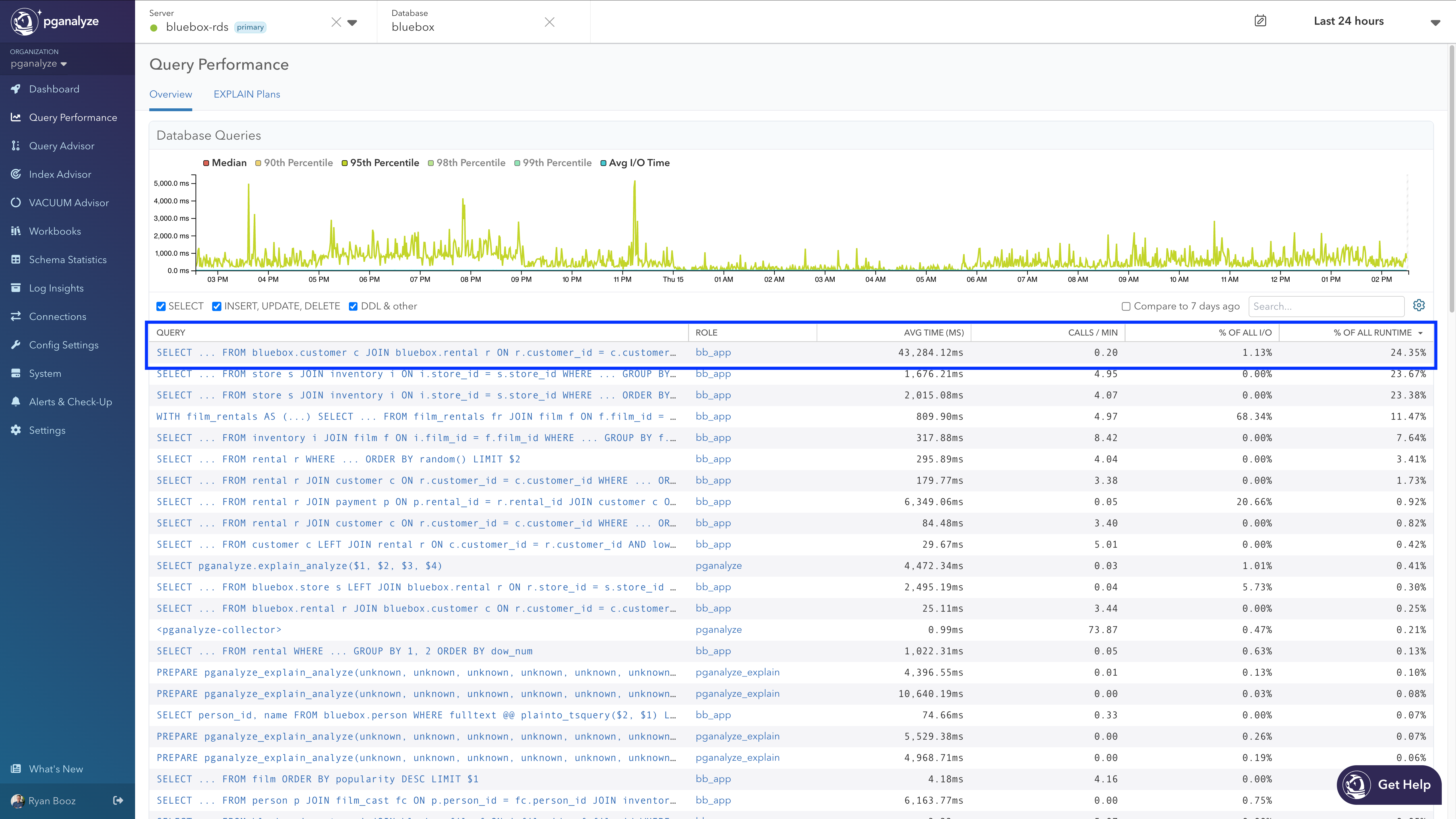Open table settings gear icon
The height and width of the screenshot is (819, 1456).
1419,305
